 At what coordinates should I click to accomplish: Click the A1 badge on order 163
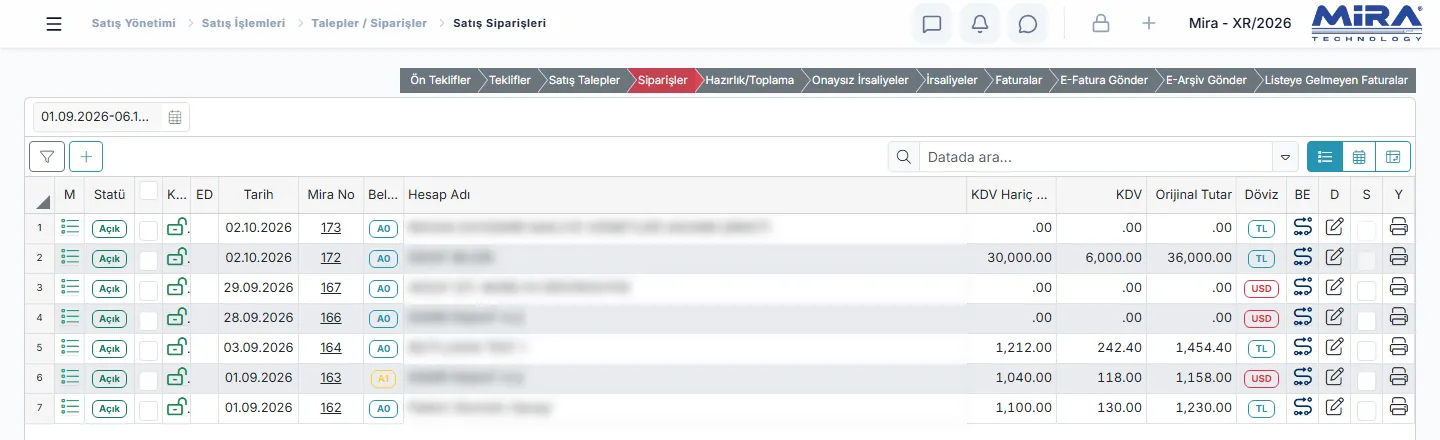tap(384, 378)
